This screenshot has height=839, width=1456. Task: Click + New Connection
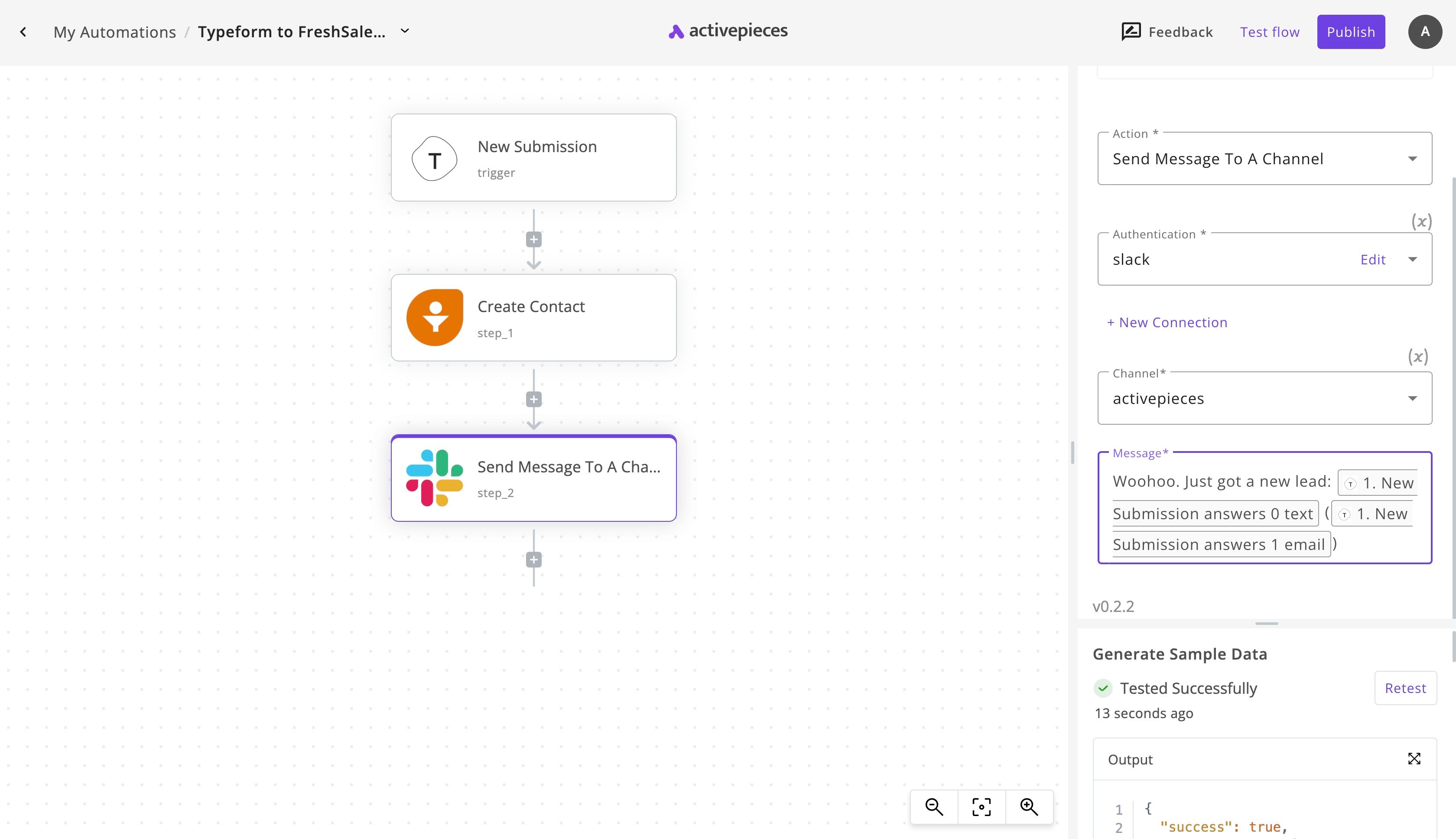click(1167, 323)
